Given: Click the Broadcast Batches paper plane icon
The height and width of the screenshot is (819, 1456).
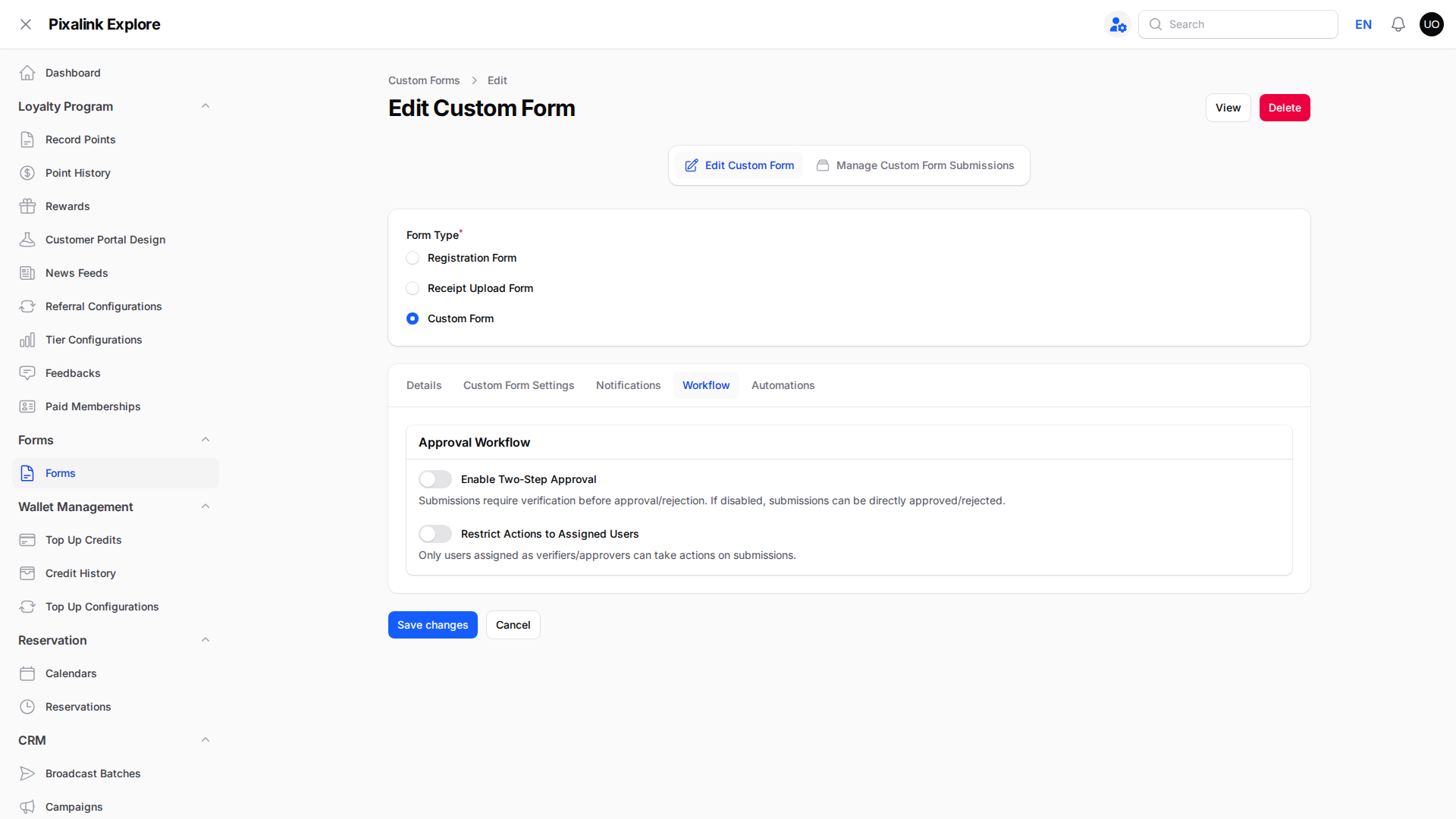Looking at the screenshot, I should [27, 773].
